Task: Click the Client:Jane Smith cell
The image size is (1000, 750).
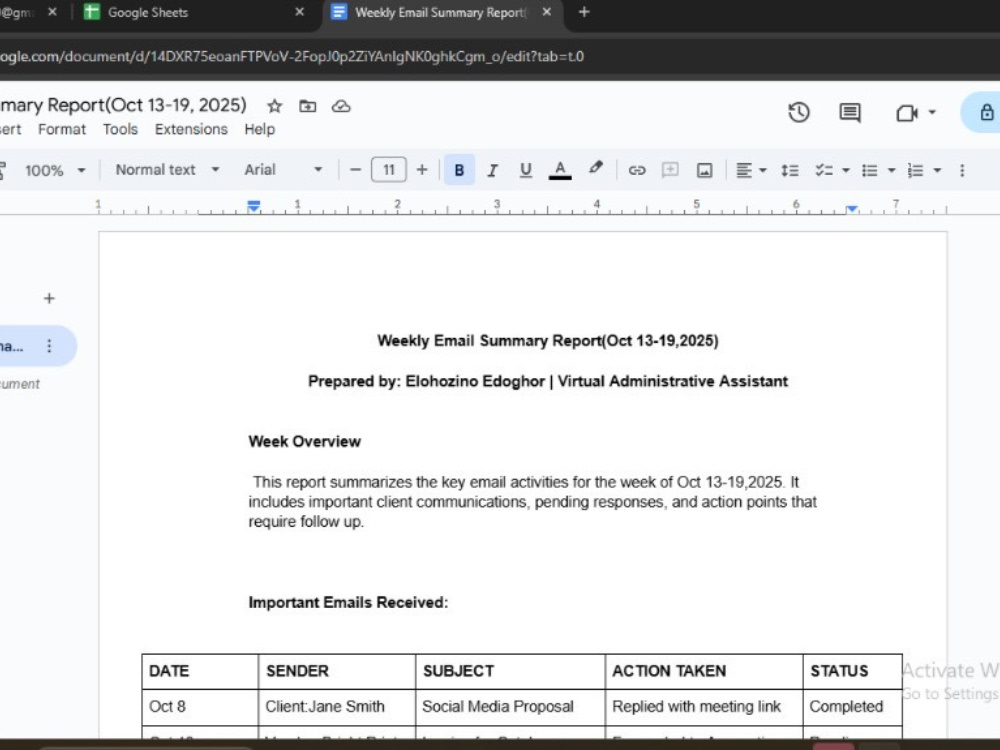Action: 337,707
